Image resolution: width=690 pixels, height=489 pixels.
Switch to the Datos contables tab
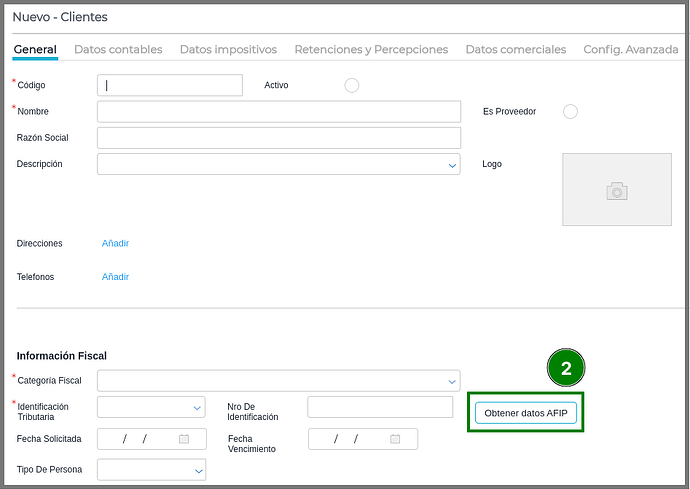118,49
